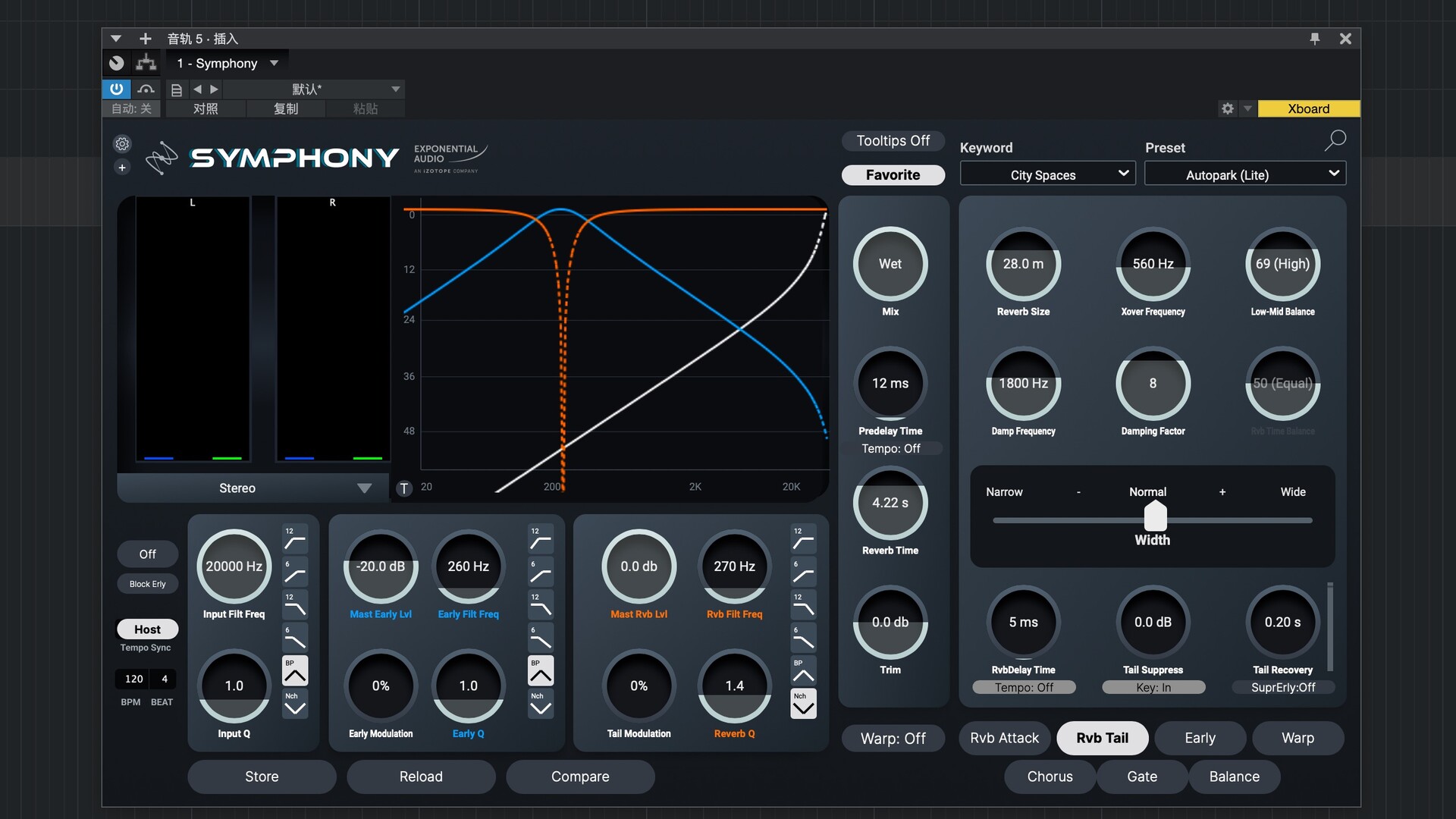Click the T button below graph
The height and width of the screenshot is (819, 1456).
[405, 488]
